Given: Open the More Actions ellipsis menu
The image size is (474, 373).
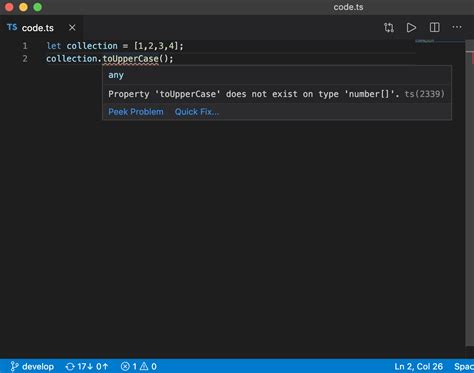Looking at the screenshot, I should click(x=457, y=27).
